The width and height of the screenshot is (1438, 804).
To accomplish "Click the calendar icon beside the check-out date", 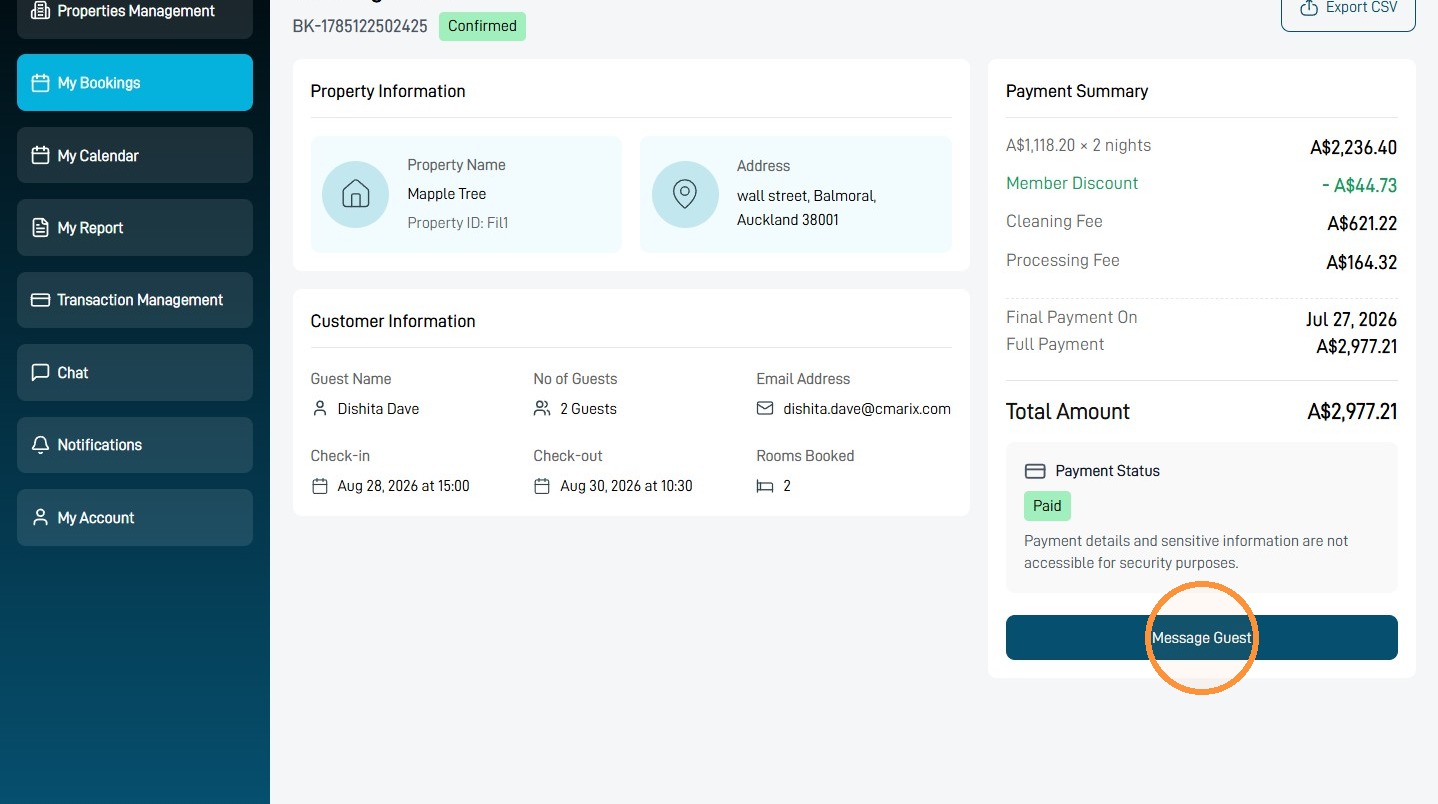I will coord(542,486).
